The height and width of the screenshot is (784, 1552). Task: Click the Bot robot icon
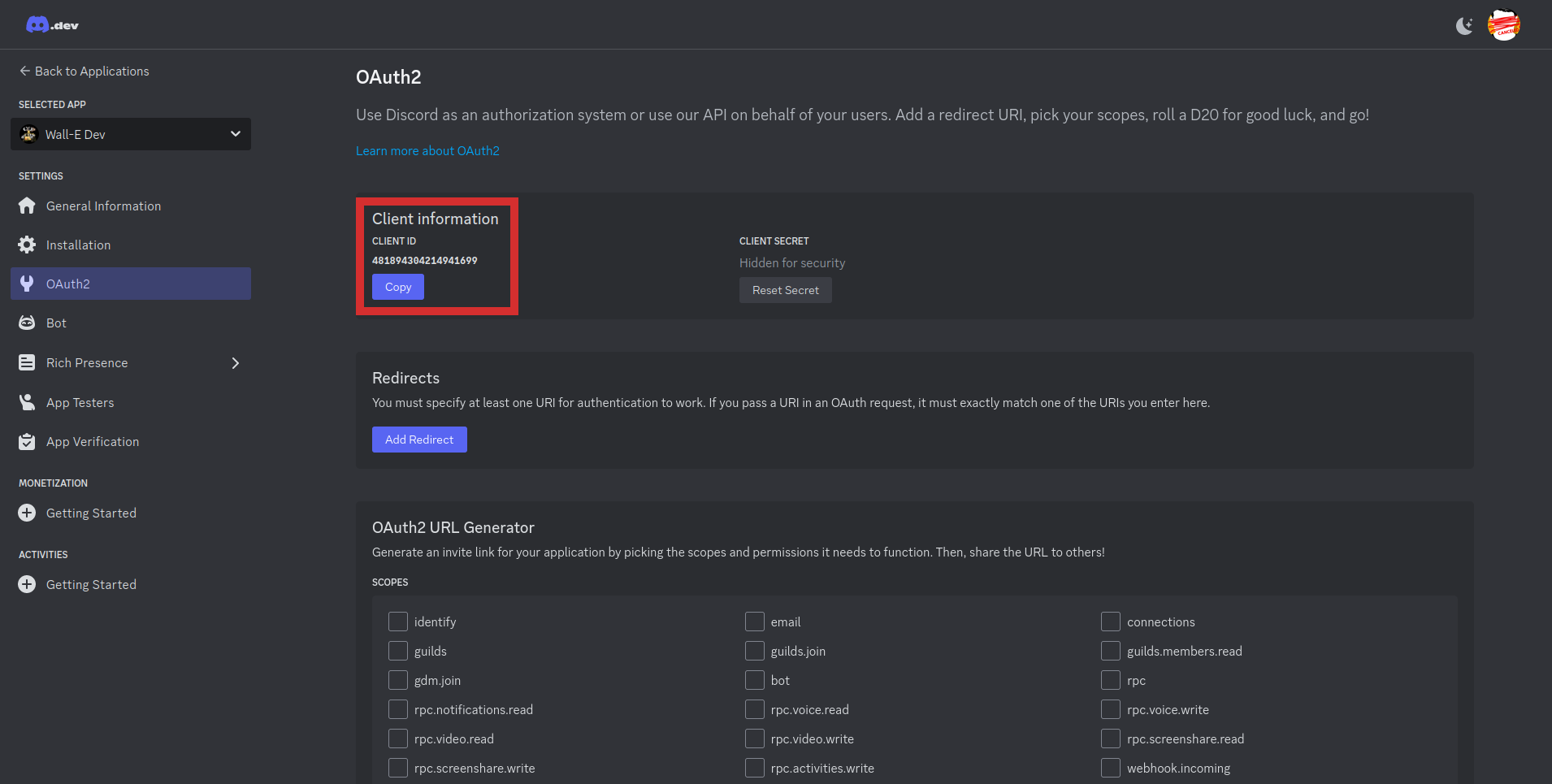pyautogui.click(x=27, y=323)
